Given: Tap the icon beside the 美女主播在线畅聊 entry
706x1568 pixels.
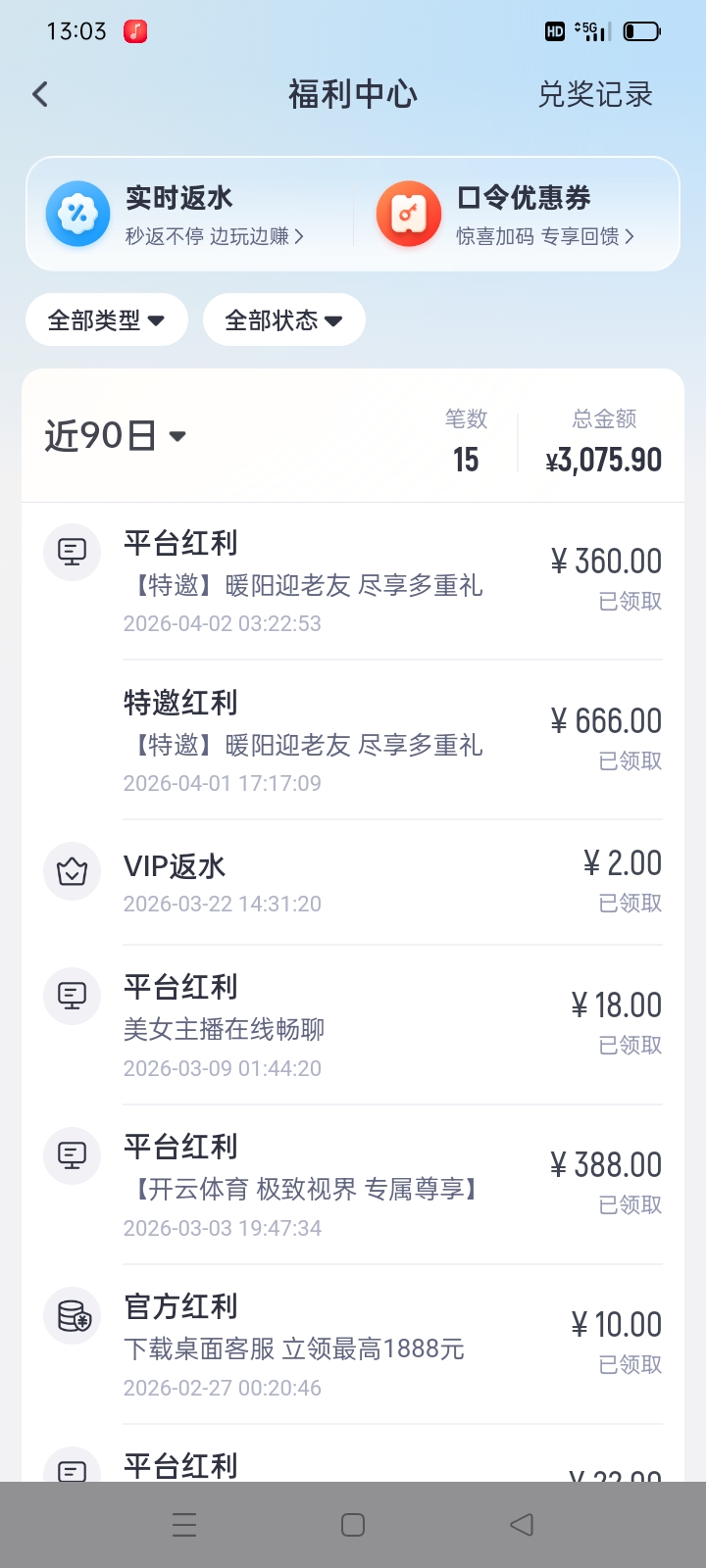Looking at the screenshot, I should click(73, 996).
